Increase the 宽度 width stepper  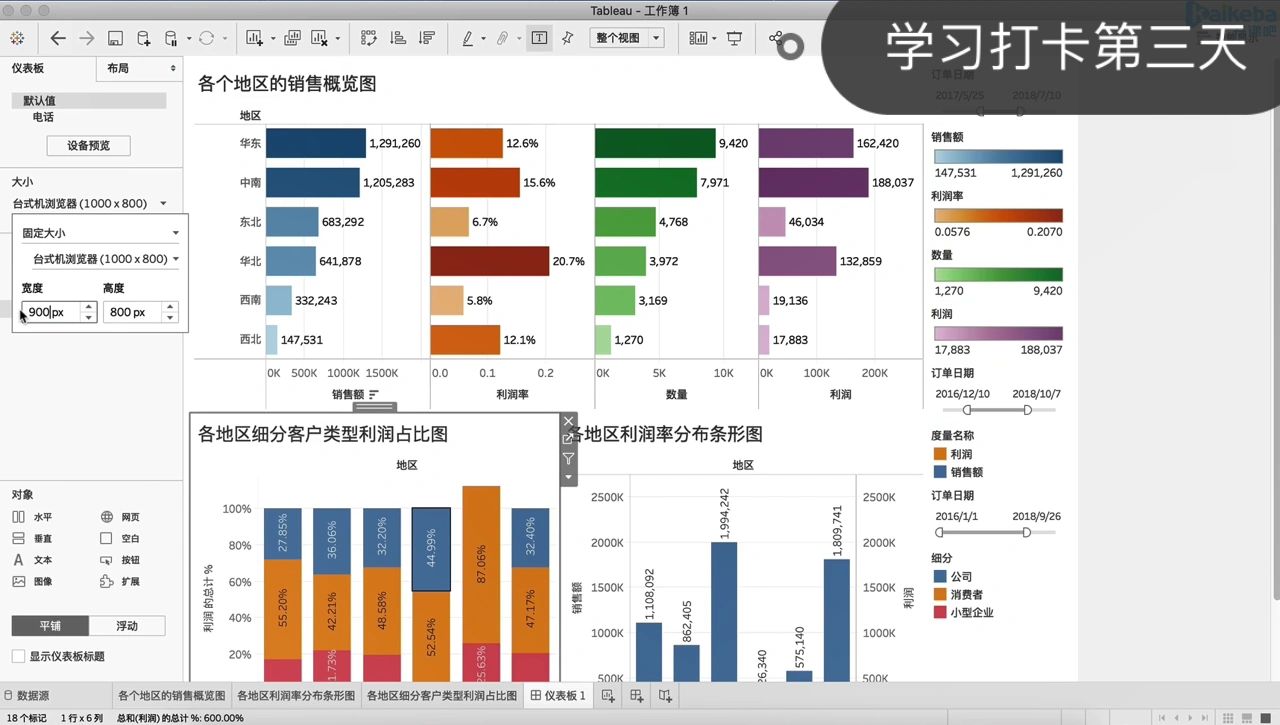pyautogui.click(x=88, y=307)
